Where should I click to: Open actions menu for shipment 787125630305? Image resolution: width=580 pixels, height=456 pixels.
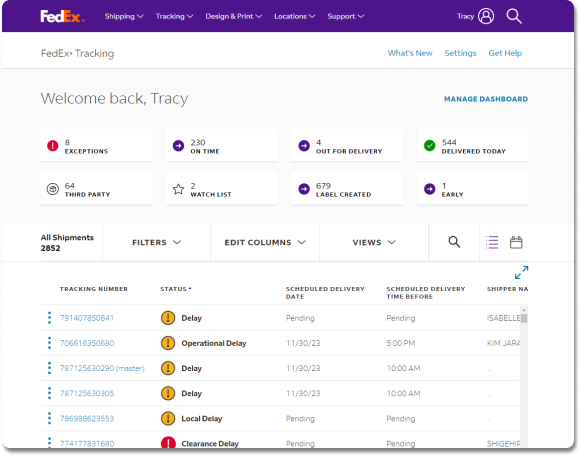click(x=49, y=393)
